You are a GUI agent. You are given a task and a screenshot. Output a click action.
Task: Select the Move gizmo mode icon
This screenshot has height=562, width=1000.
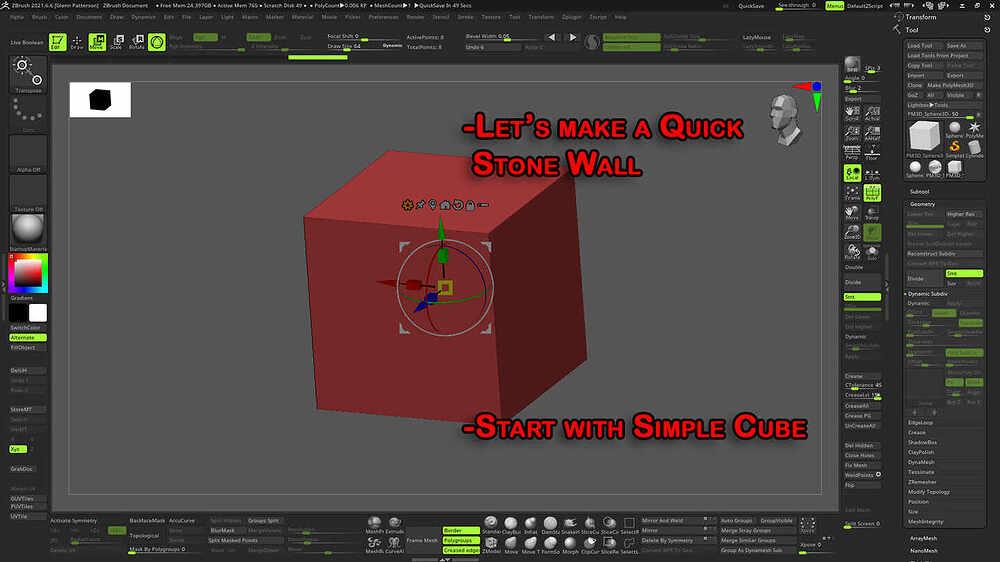(97, 42)
